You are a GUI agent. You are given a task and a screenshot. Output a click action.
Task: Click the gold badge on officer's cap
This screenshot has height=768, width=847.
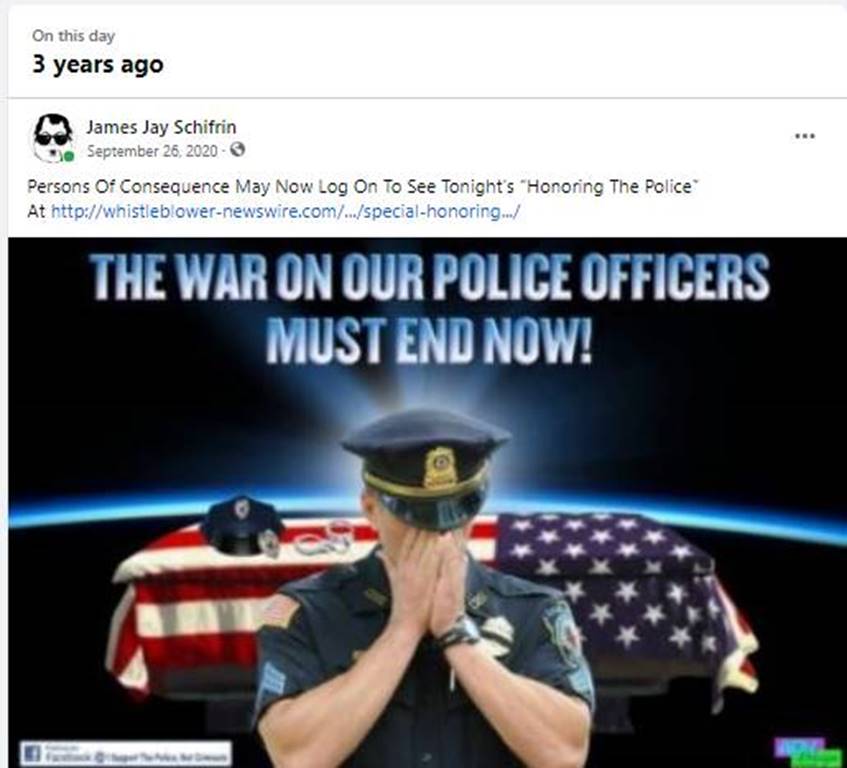tap(440, 467)
